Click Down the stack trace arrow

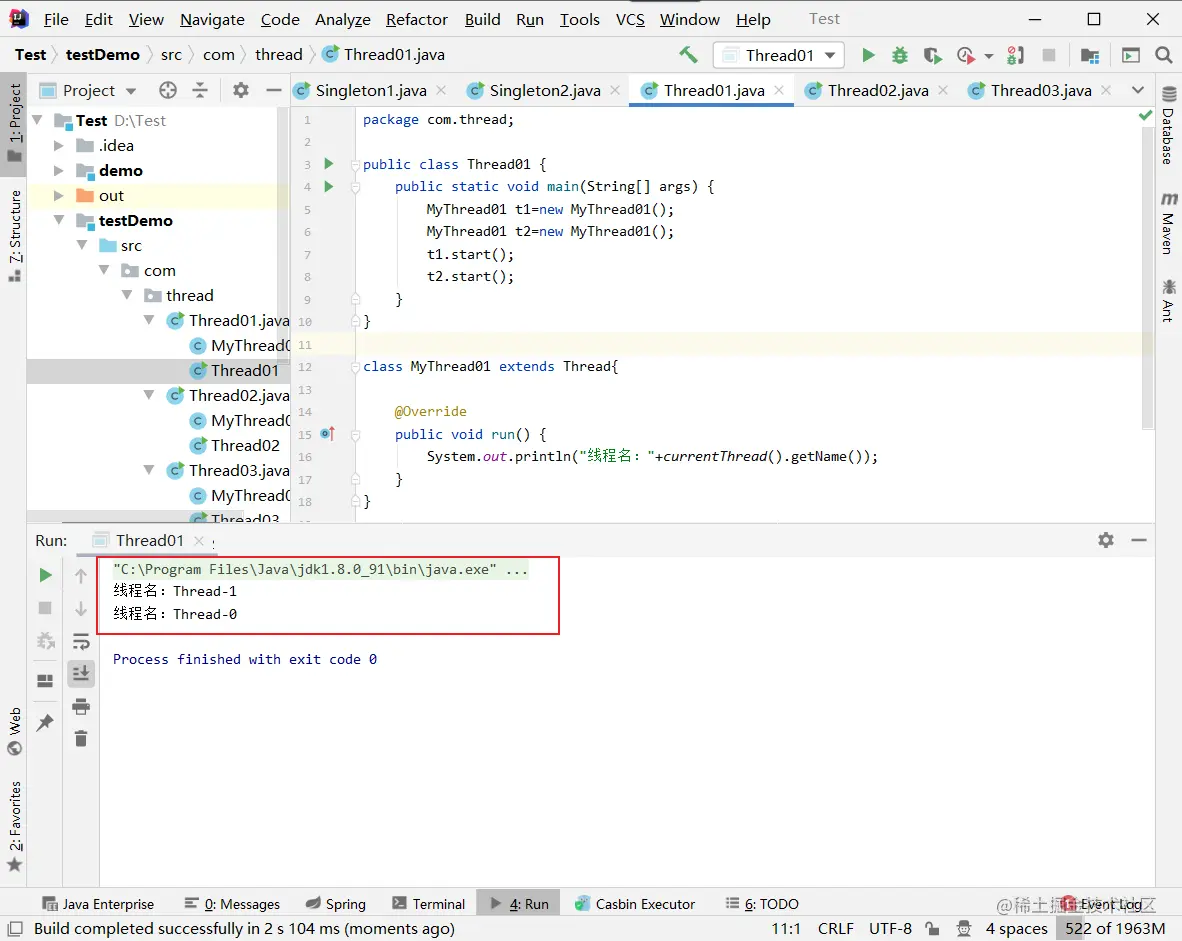click(81, 608)
